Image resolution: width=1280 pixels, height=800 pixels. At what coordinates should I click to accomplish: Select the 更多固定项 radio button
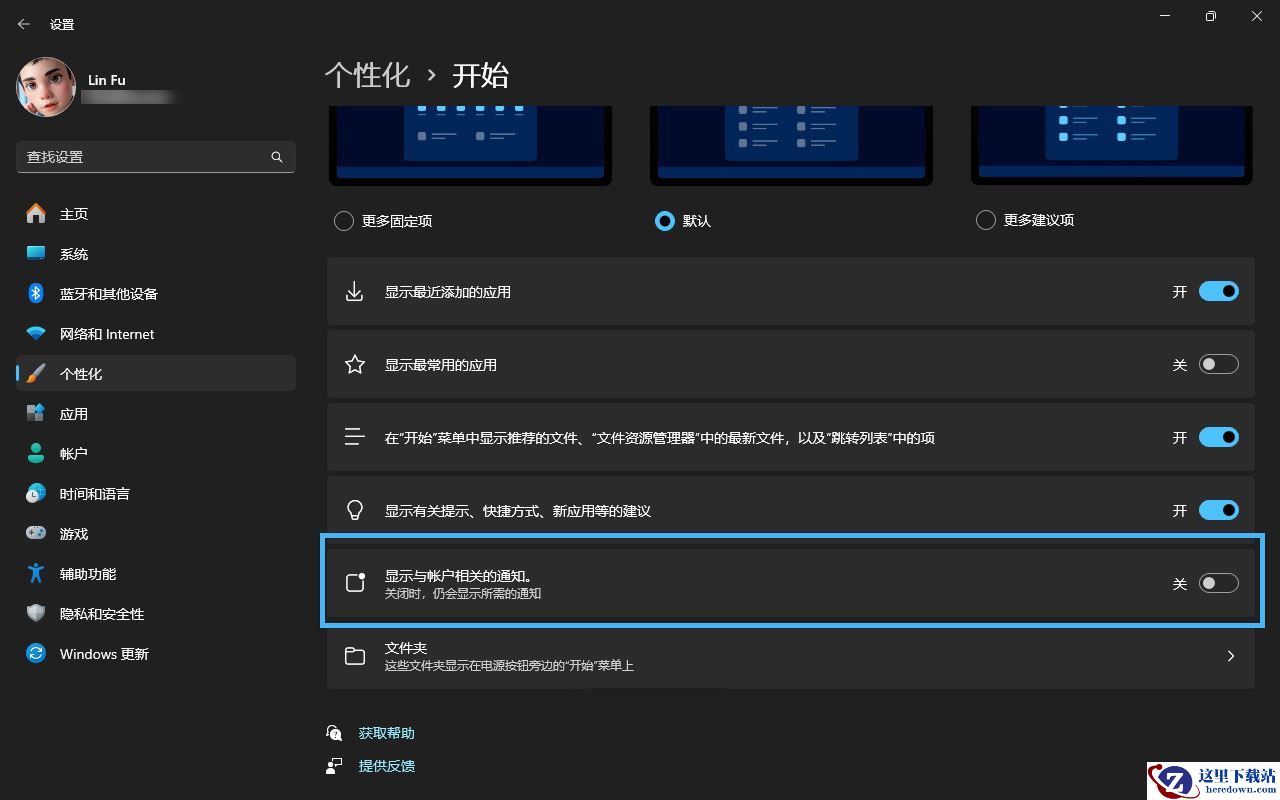[x=344, y=221]
